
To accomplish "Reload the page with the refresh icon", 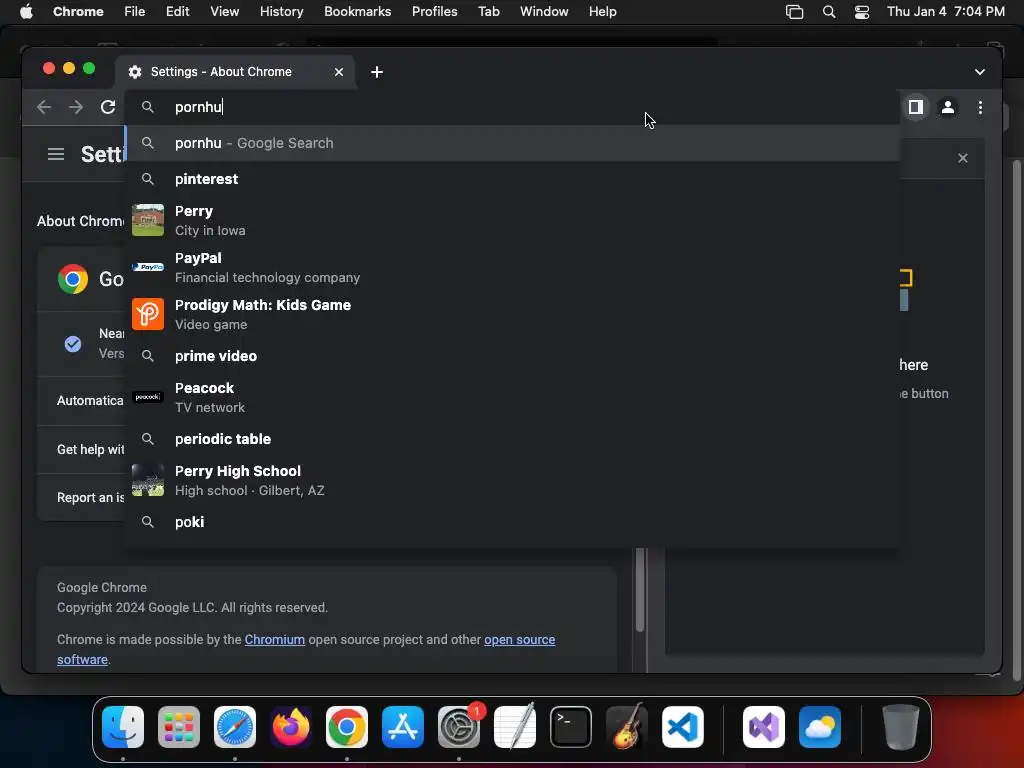I will 108,107.
